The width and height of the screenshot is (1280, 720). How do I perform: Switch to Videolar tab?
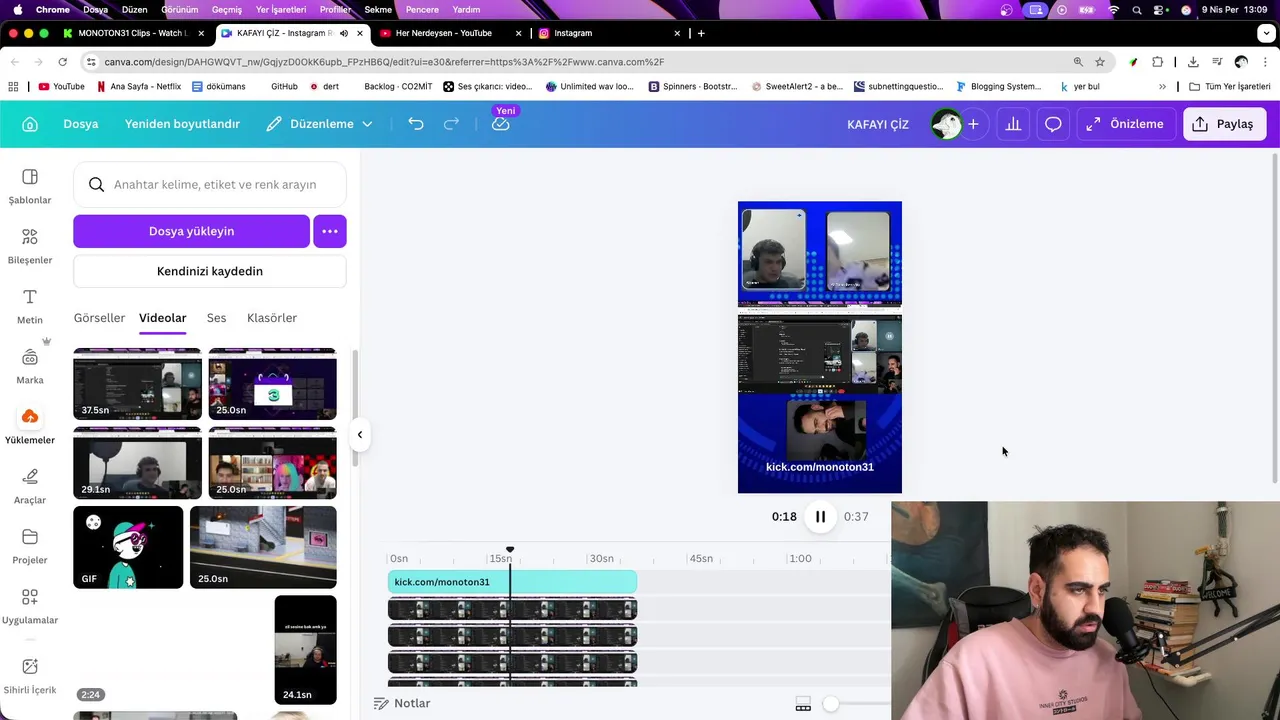click(163, 318)
